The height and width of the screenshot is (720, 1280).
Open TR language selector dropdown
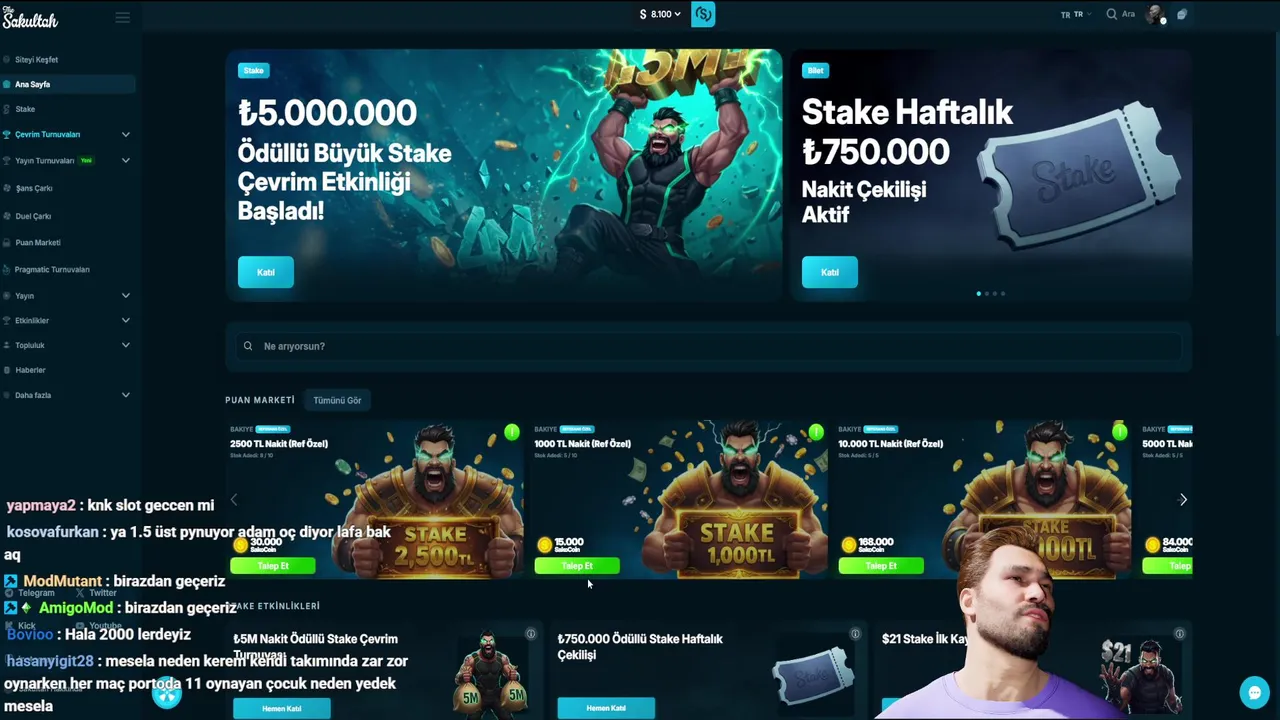pos(1076,14)
